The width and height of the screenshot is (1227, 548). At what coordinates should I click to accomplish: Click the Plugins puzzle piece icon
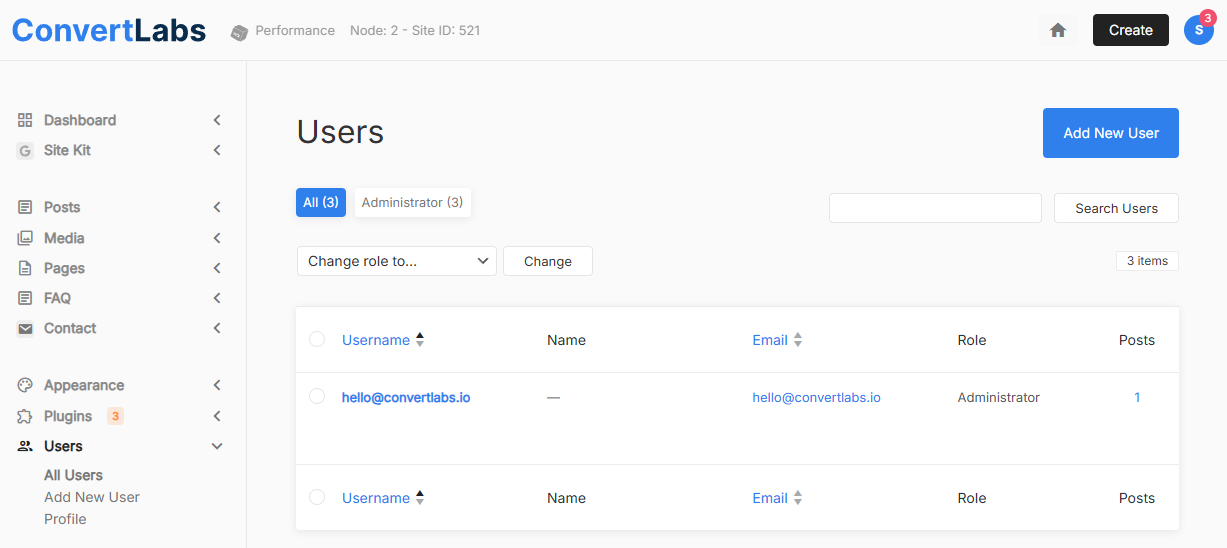(25, 416)
